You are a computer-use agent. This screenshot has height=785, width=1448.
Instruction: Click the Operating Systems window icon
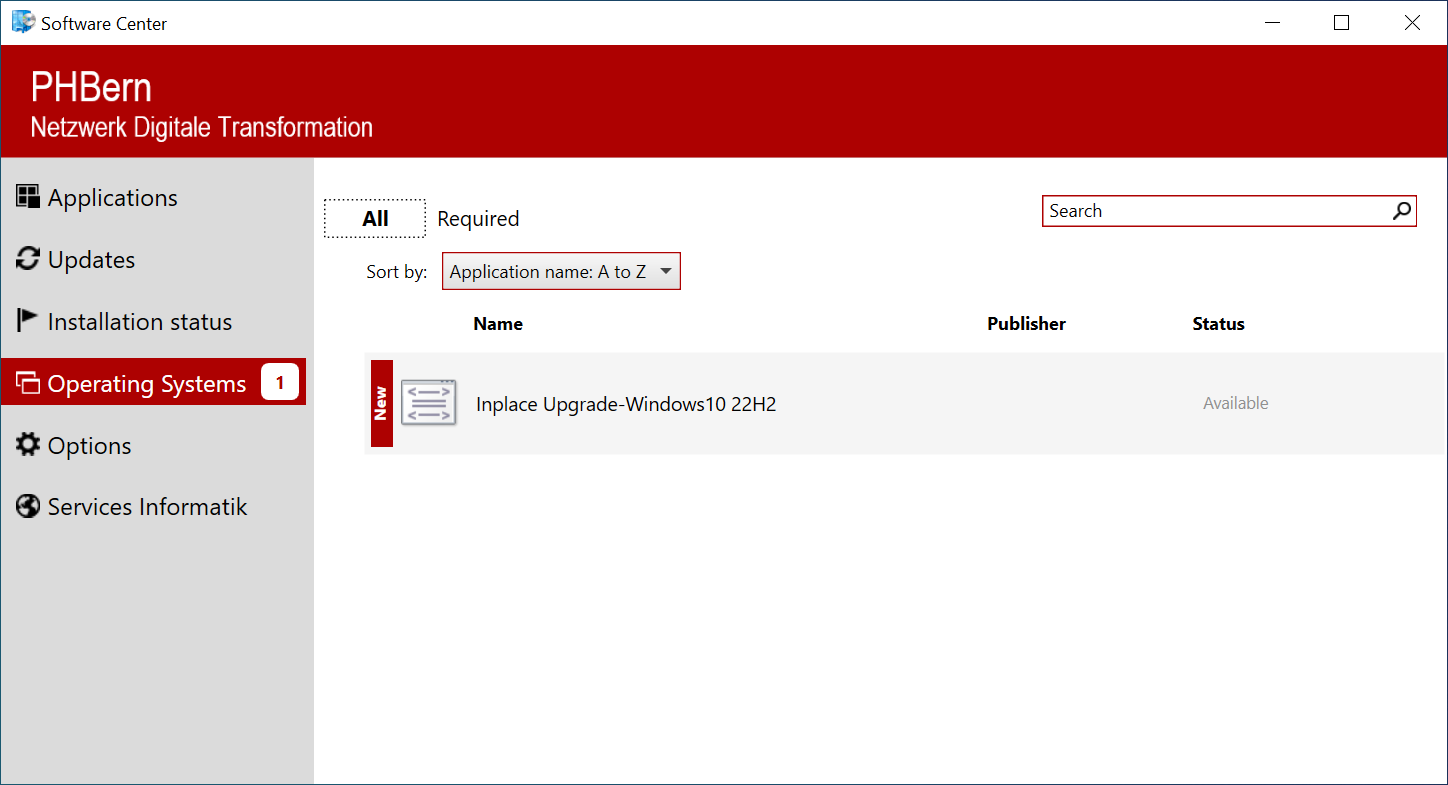point(28,383)
